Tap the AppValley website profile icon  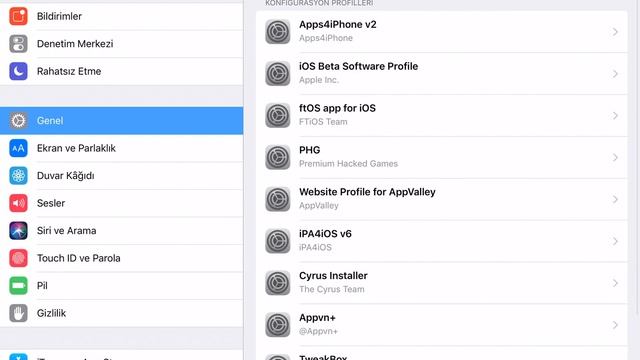coord(278,199)
